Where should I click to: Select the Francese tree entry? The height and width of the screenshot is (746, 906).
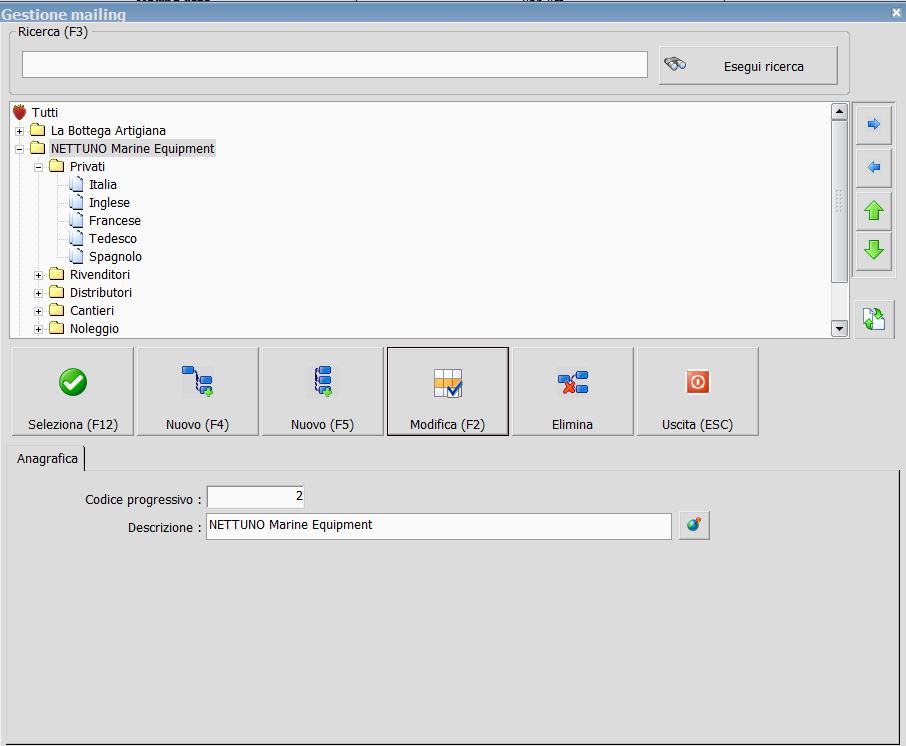(x=114, y=220)
